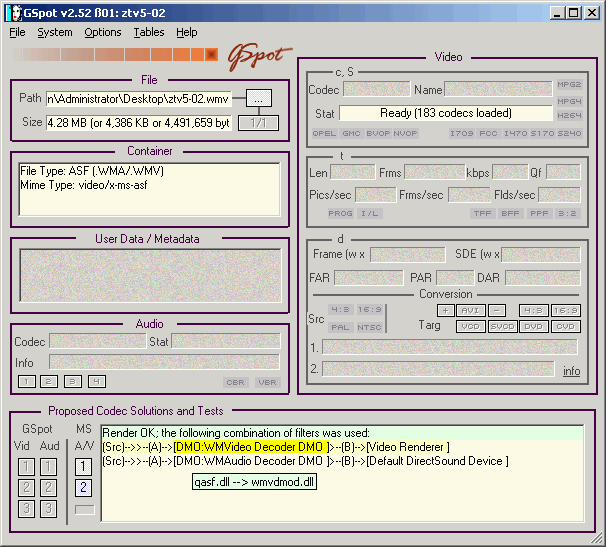Click audio stream button 4
The image size is (606, 547).
tap(97, 382)
